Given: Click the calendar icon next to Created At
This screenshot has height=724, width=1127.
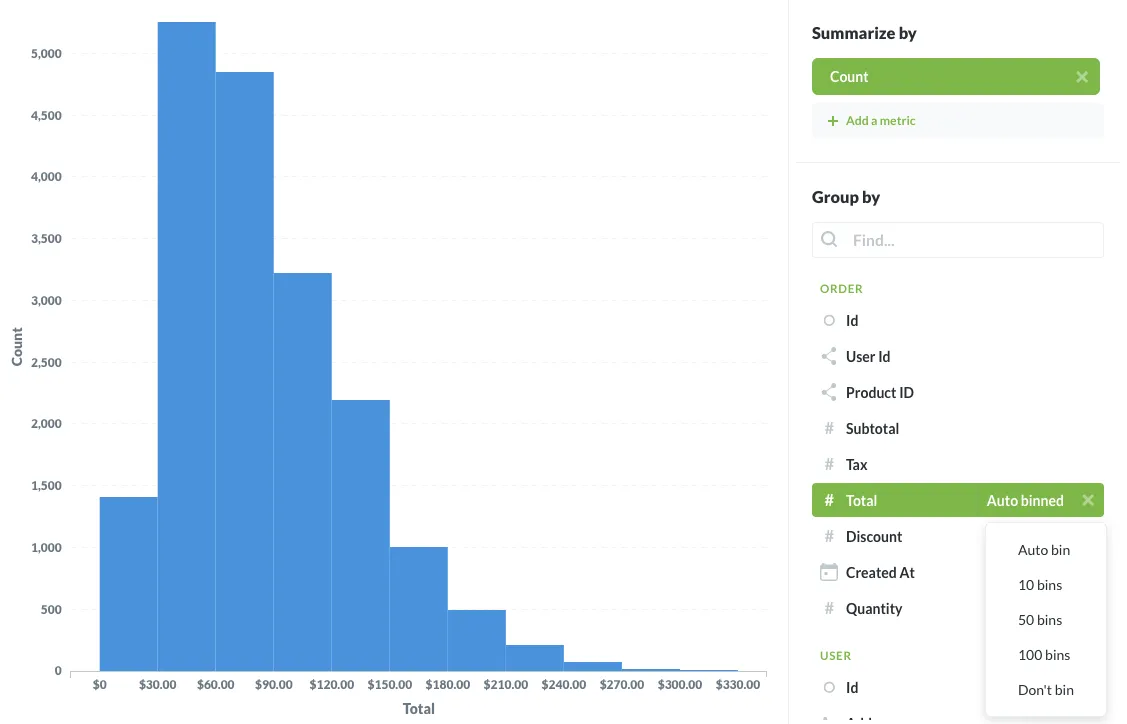Looking at the screenshot, I should pyautogui.click(x=828, y=572).
